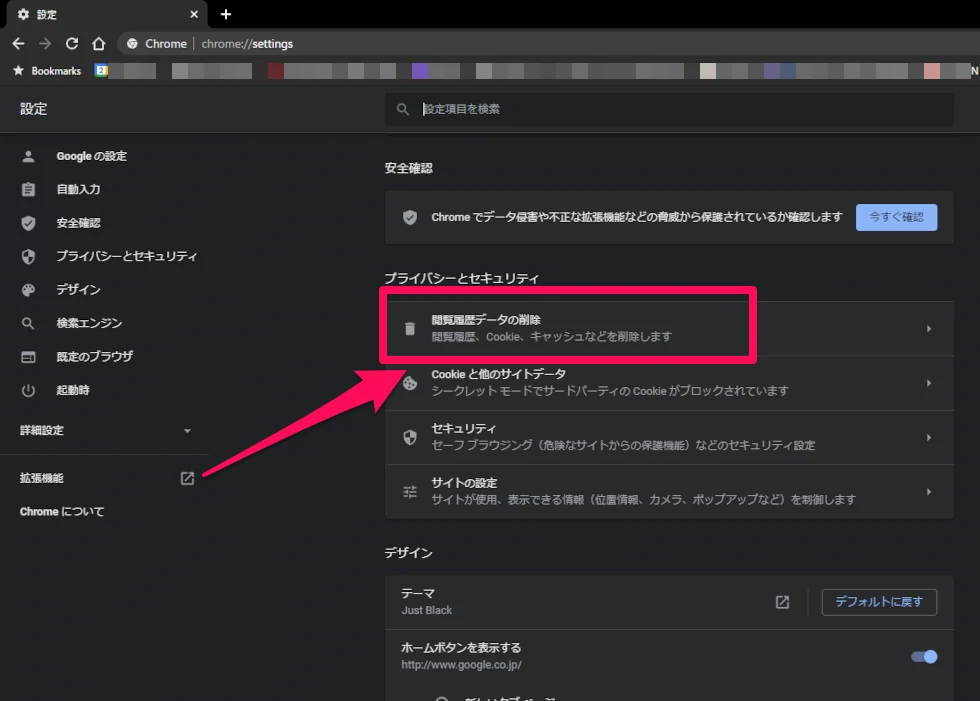
Task: Click the back navigation arrow
Action: point(18,43)
